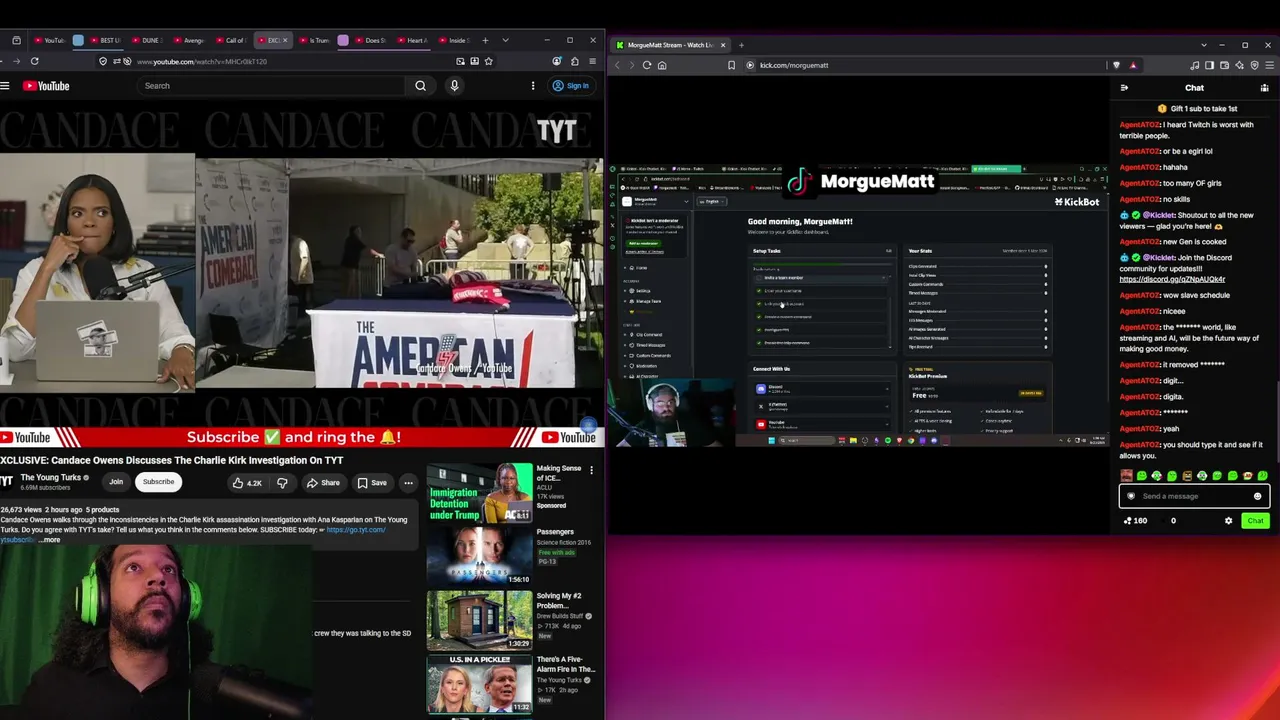Open Brave Shields icon in Kick browser

[x=1116, y=65]
